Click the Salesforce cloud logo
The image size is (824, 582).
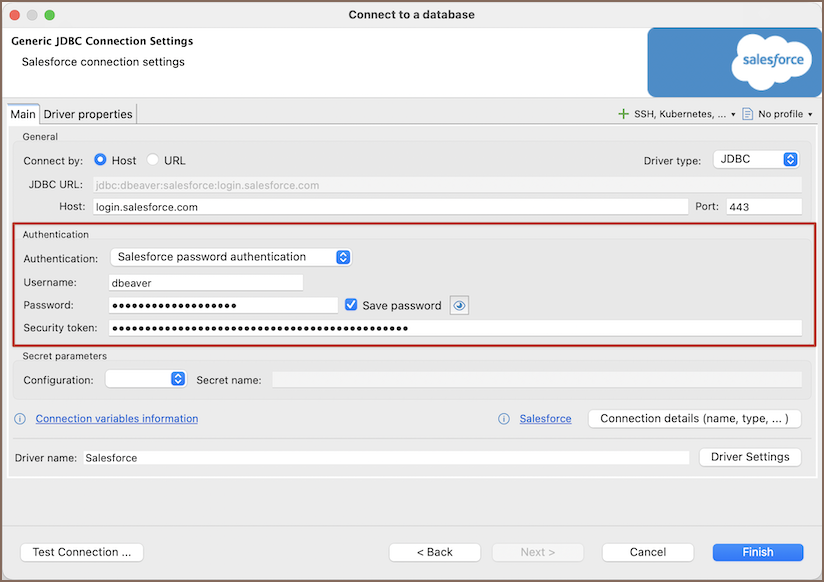773,61
